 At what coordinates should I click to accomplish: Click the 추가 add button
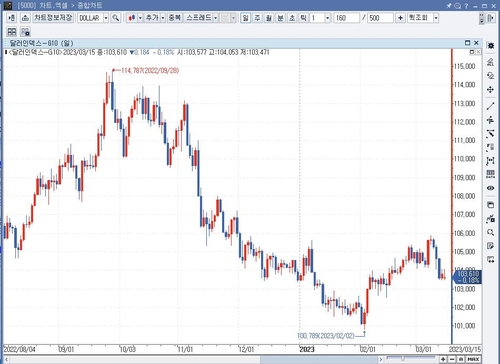tap(152, 18)
